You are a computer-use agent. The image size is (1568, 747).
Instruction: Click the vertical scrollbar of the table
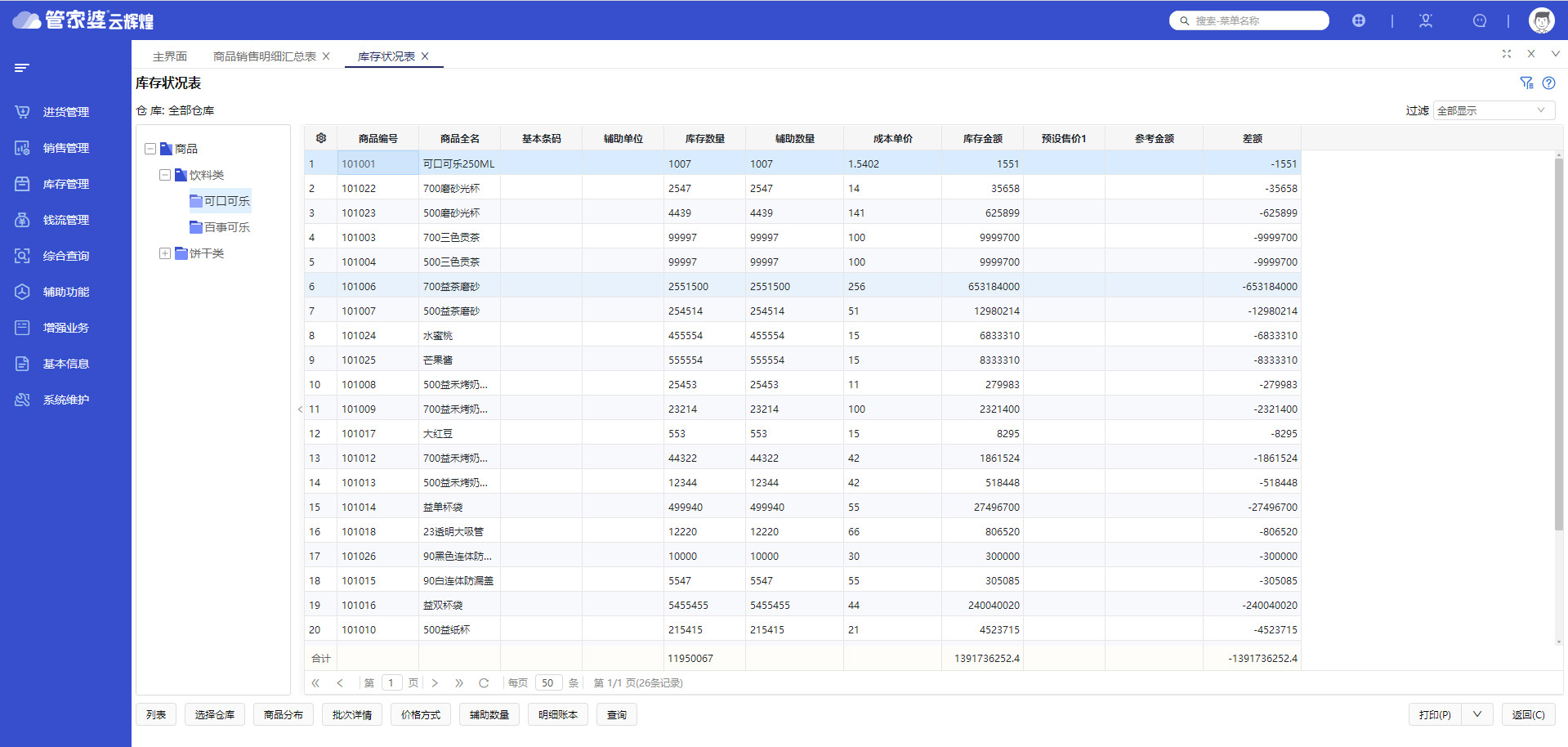1558,343
